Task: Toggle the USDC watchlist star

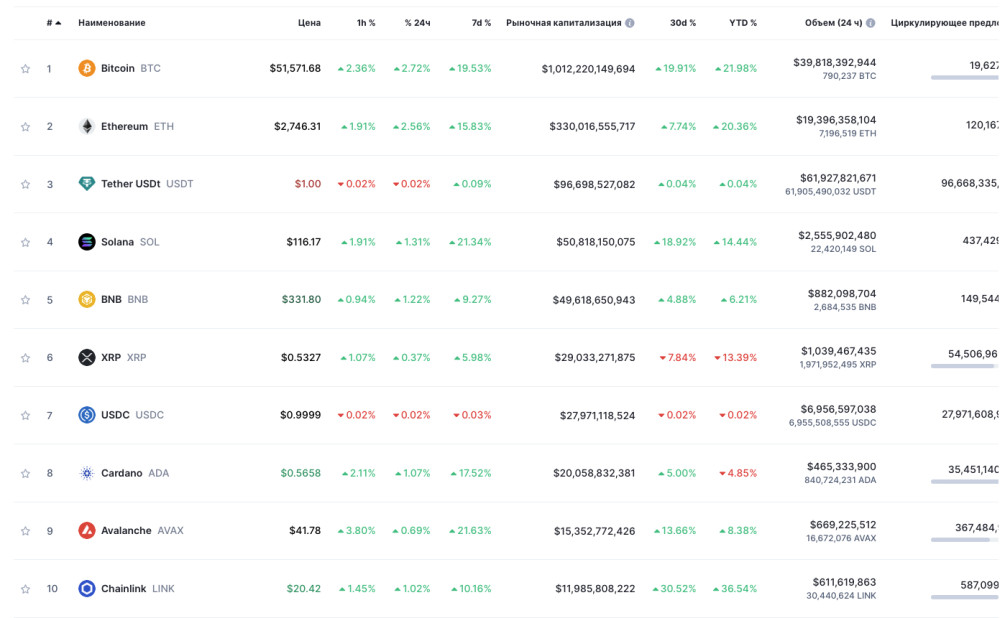Action: tap(25, 415)
